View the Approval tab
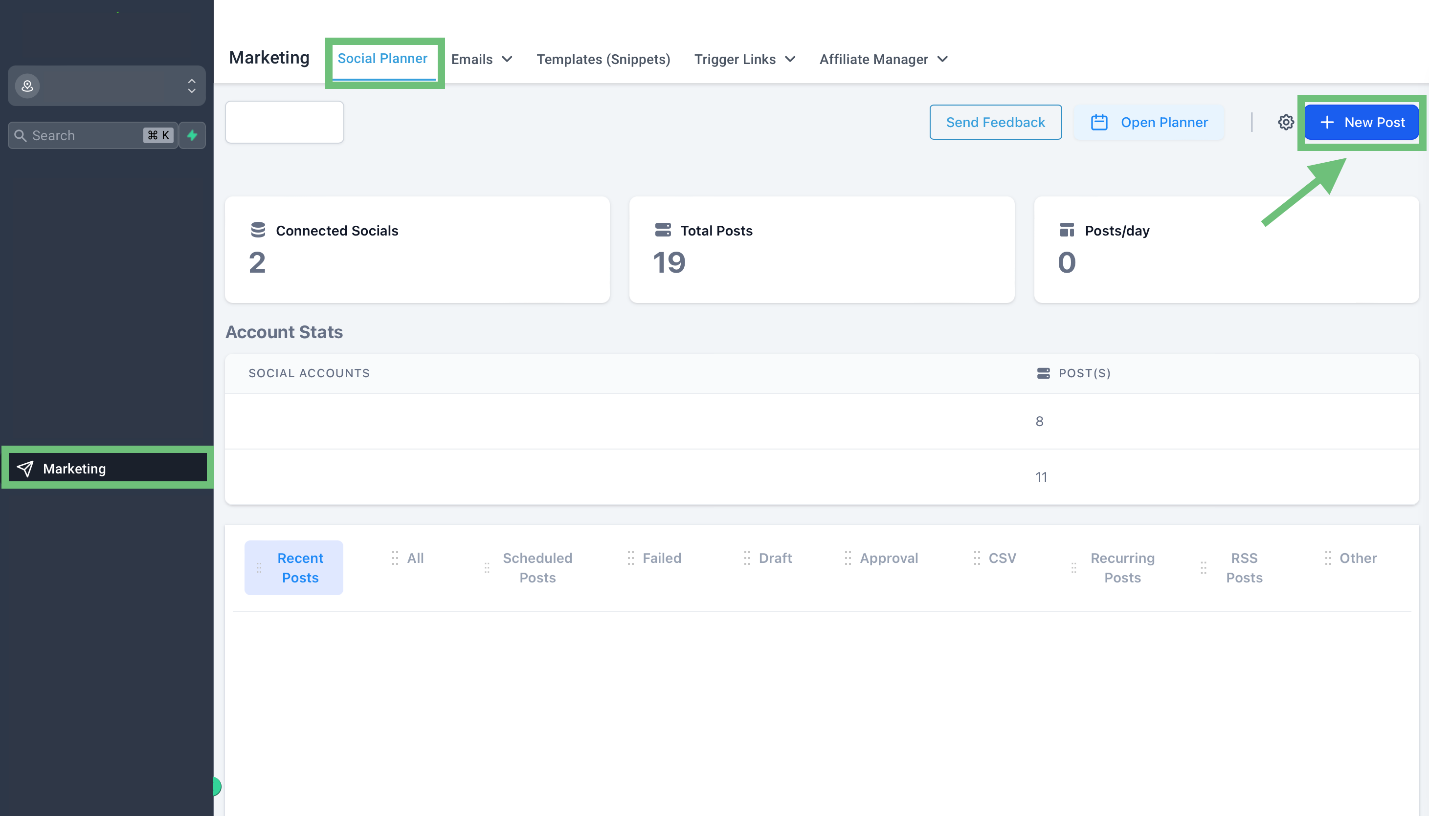Viewport: 1429px width, 816px height. coord(889,558)
